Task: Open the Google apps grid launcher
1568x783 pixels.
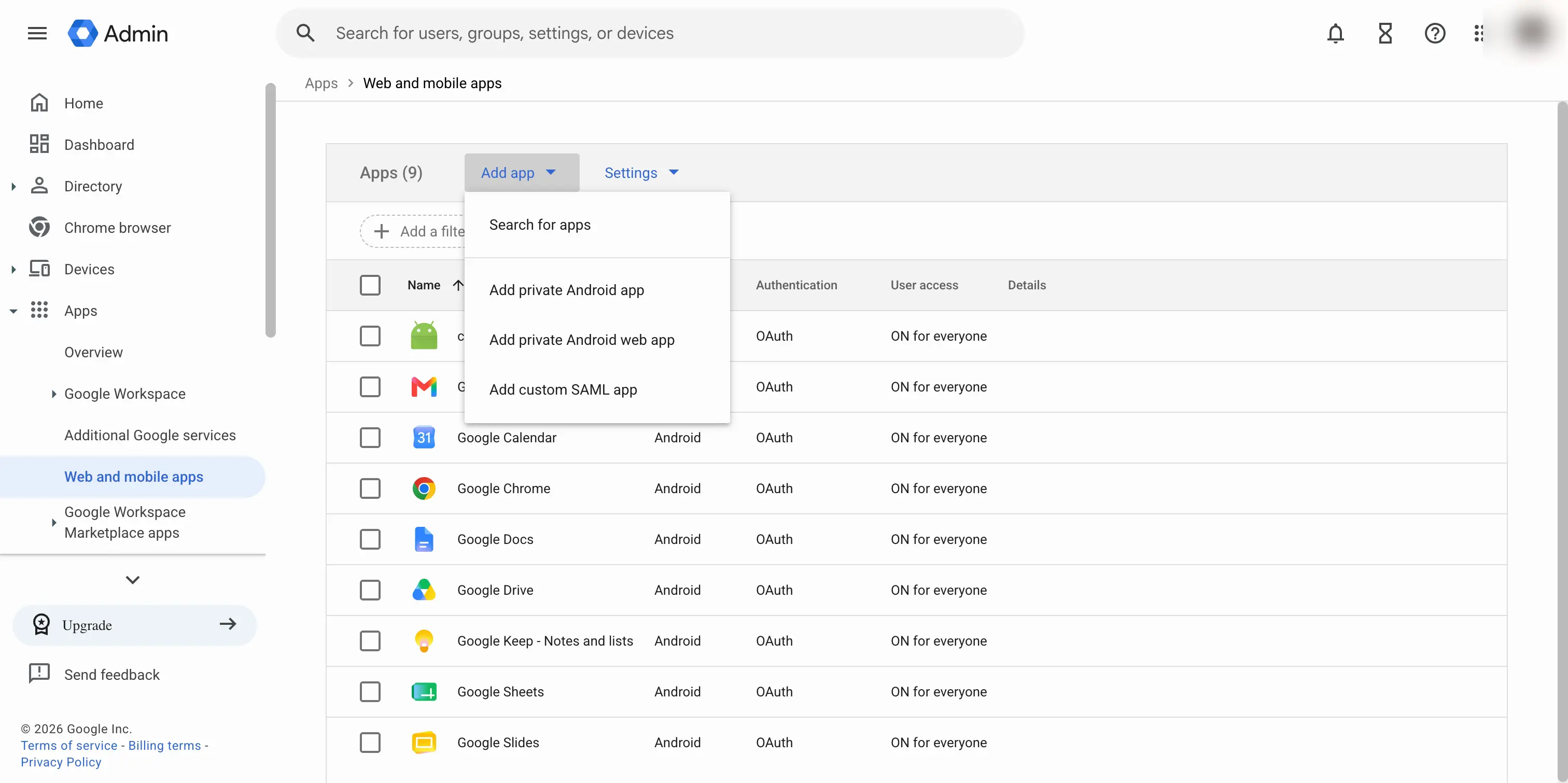Action: 1479,33
